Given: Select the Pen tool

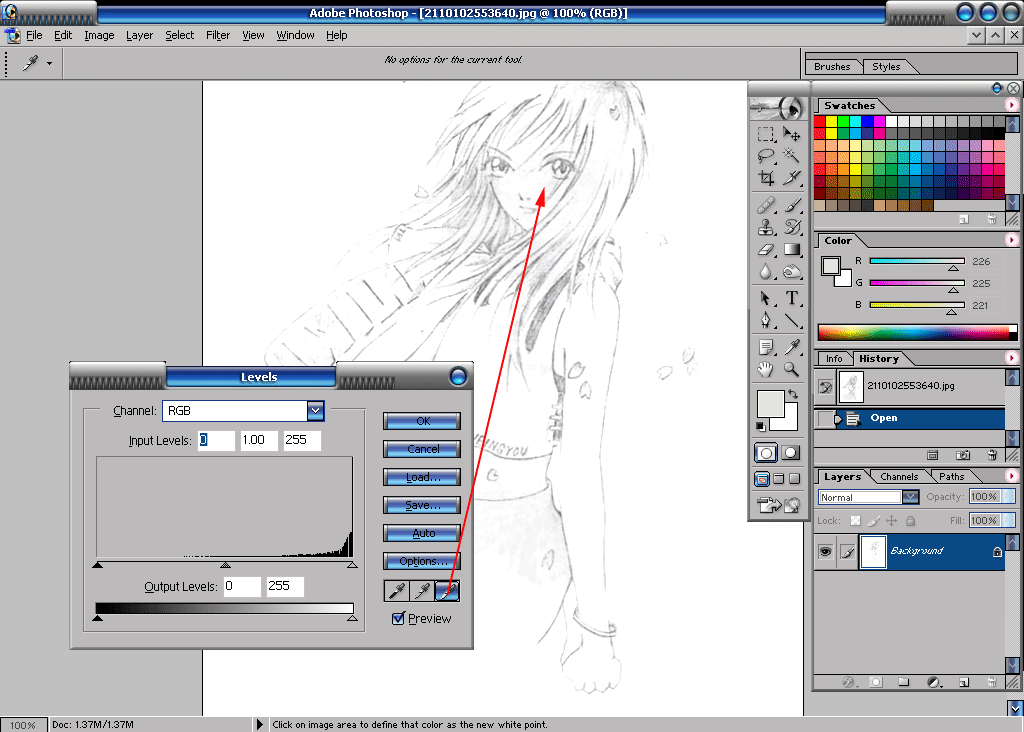Looking at the screenshot, I should (766, 320).
